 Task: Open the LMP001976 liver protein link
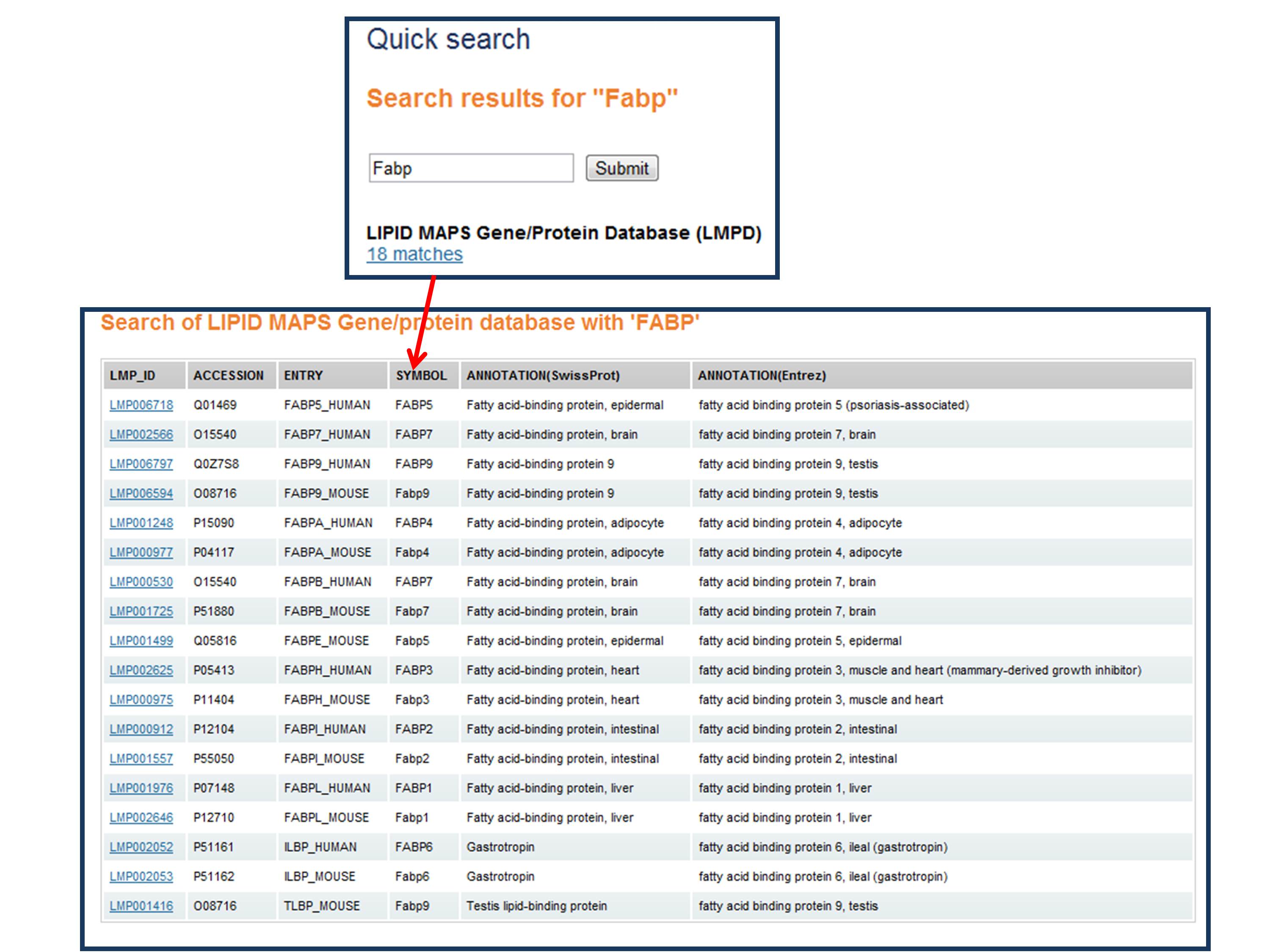(x=141, y=788)
